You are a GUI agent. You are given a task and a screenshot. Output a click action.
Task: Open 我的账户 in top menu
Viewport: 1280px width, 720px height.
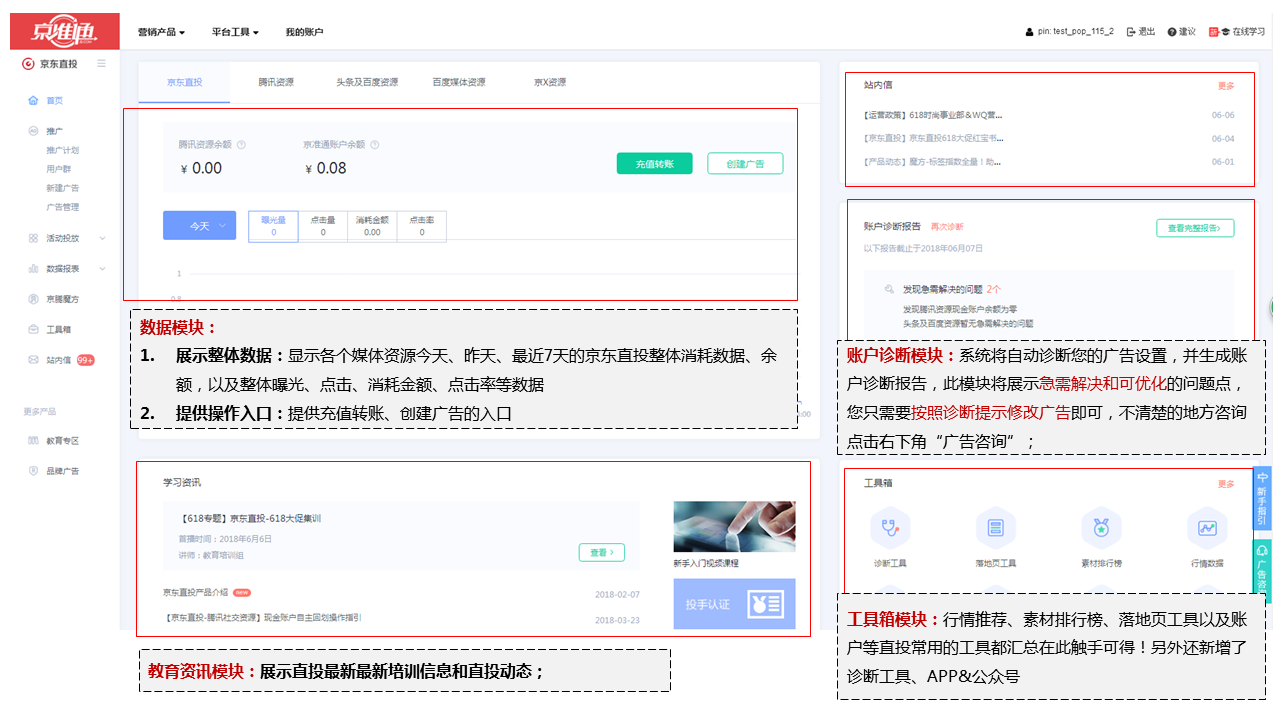coord(304,32)
